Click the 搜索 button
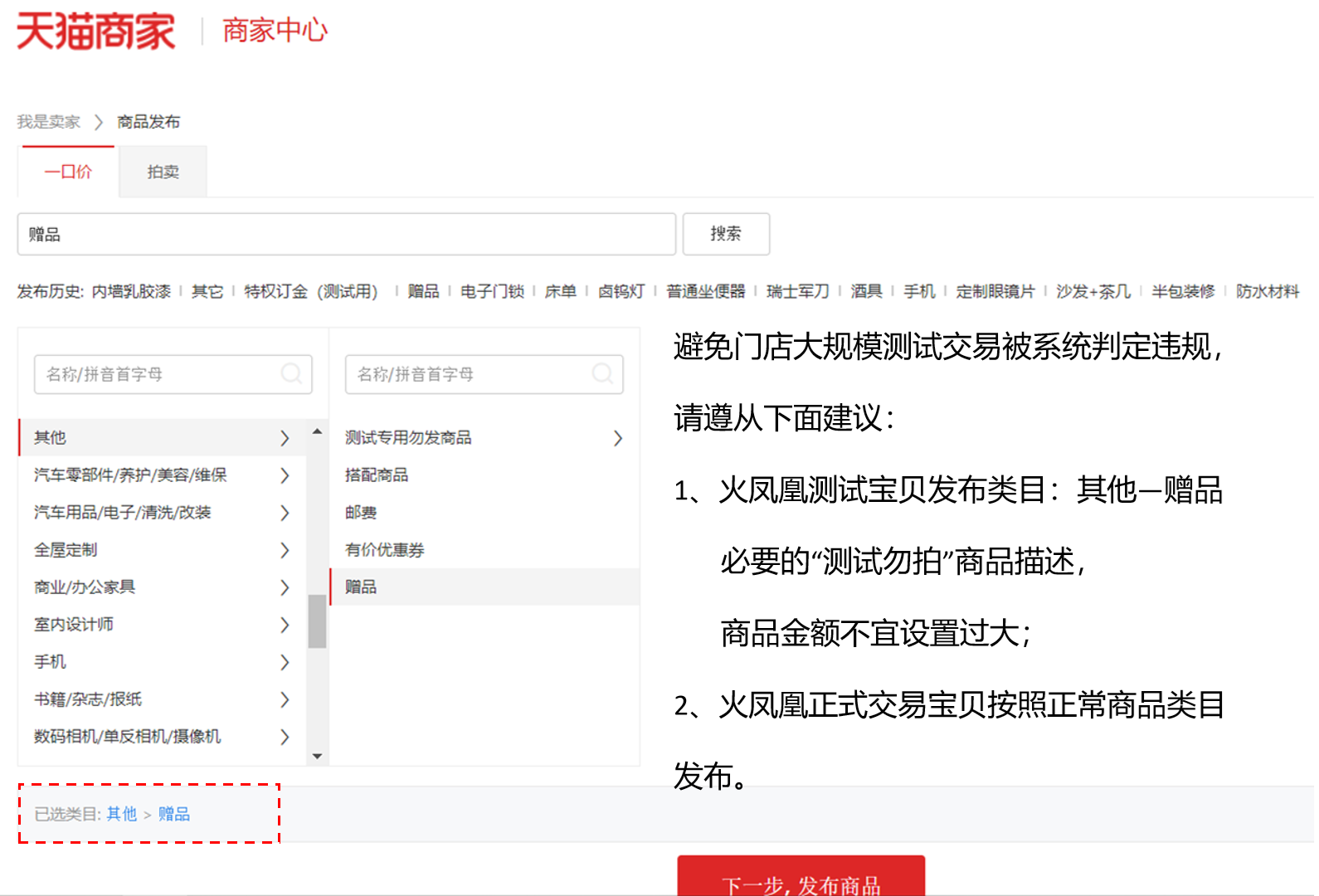Image resolution: width=1319 pixels, height=896 pixels. [x=726, y=234]
